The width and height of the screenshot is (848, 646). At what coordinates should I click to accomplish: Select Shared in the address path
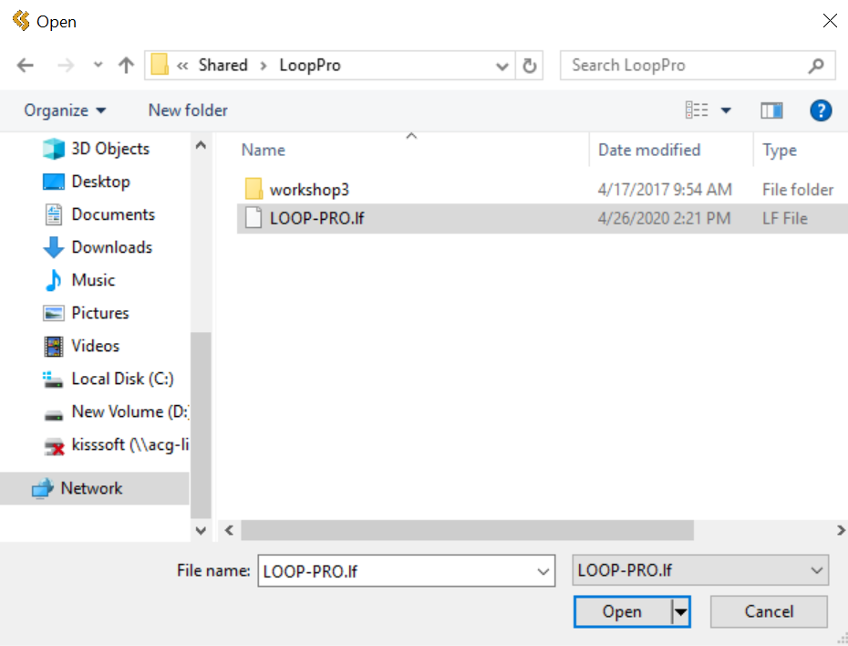click(223, 65)
